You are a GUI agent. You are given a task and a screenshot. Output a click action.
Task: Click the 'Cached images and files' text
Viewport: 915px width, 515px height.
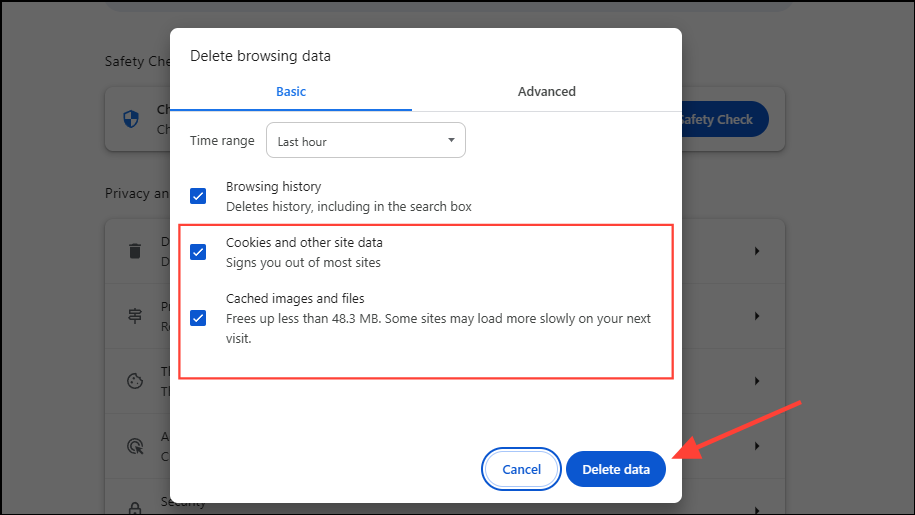point(295,299)
